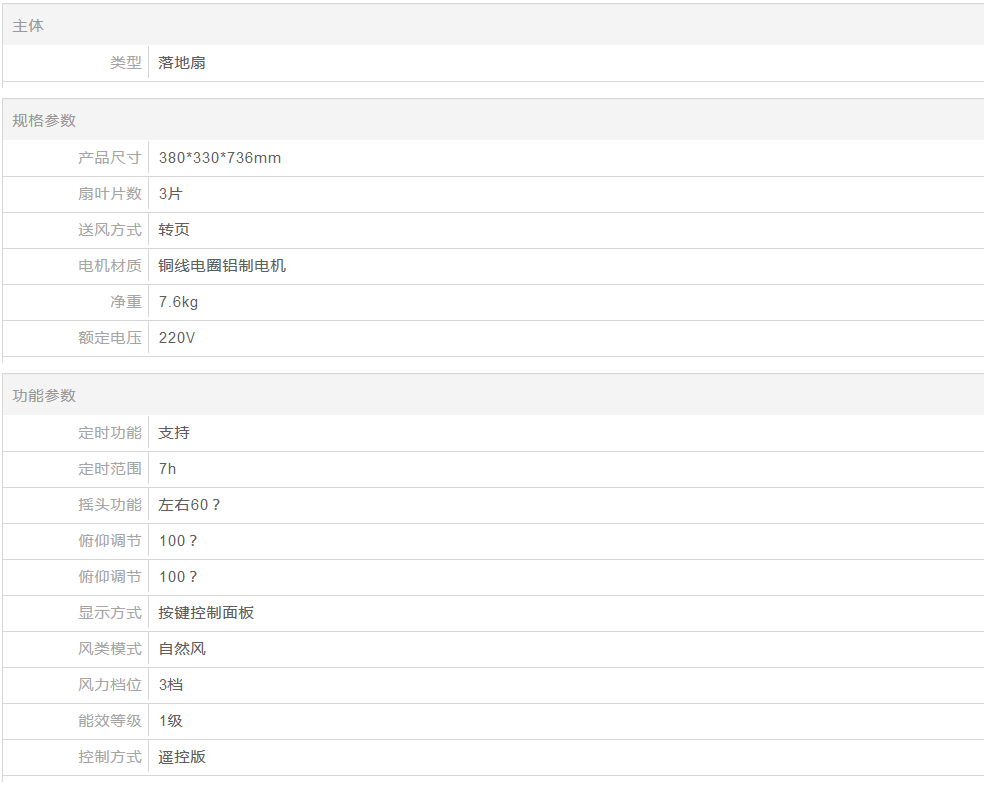Select the 遥控版 control method value
The height and width of the screenshot is (785, 986).
[x=182, y=757]
